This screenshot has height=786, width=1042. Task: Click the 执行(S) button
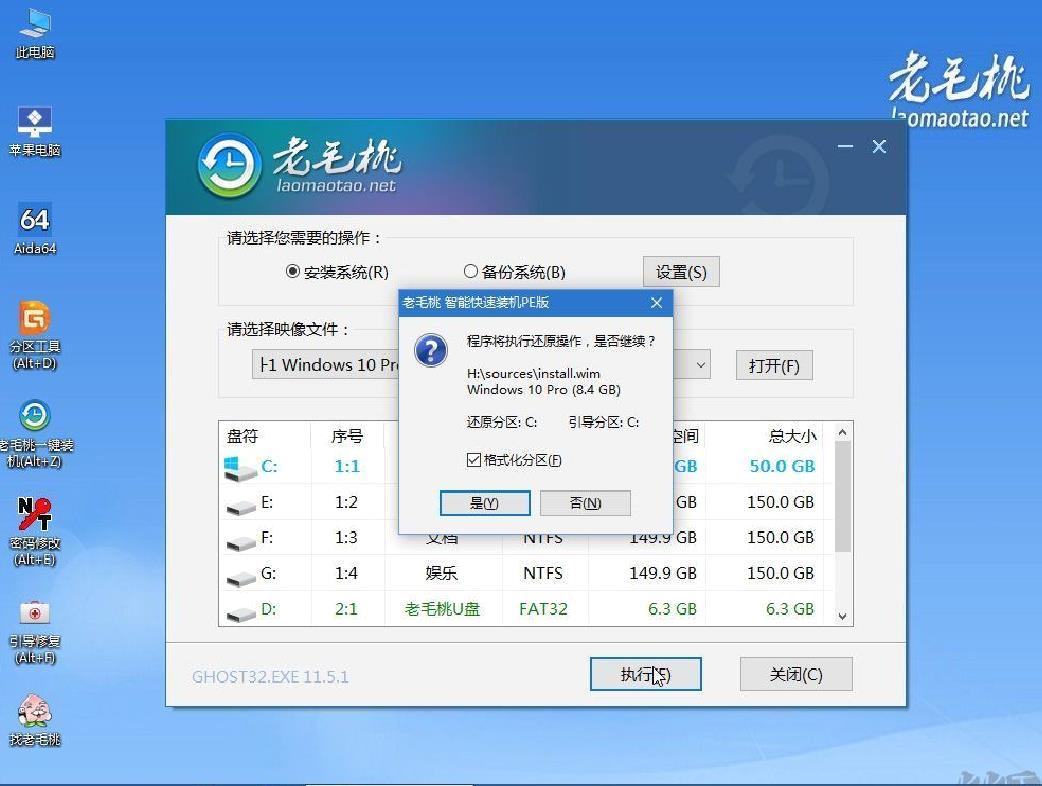tap(645, 674)
